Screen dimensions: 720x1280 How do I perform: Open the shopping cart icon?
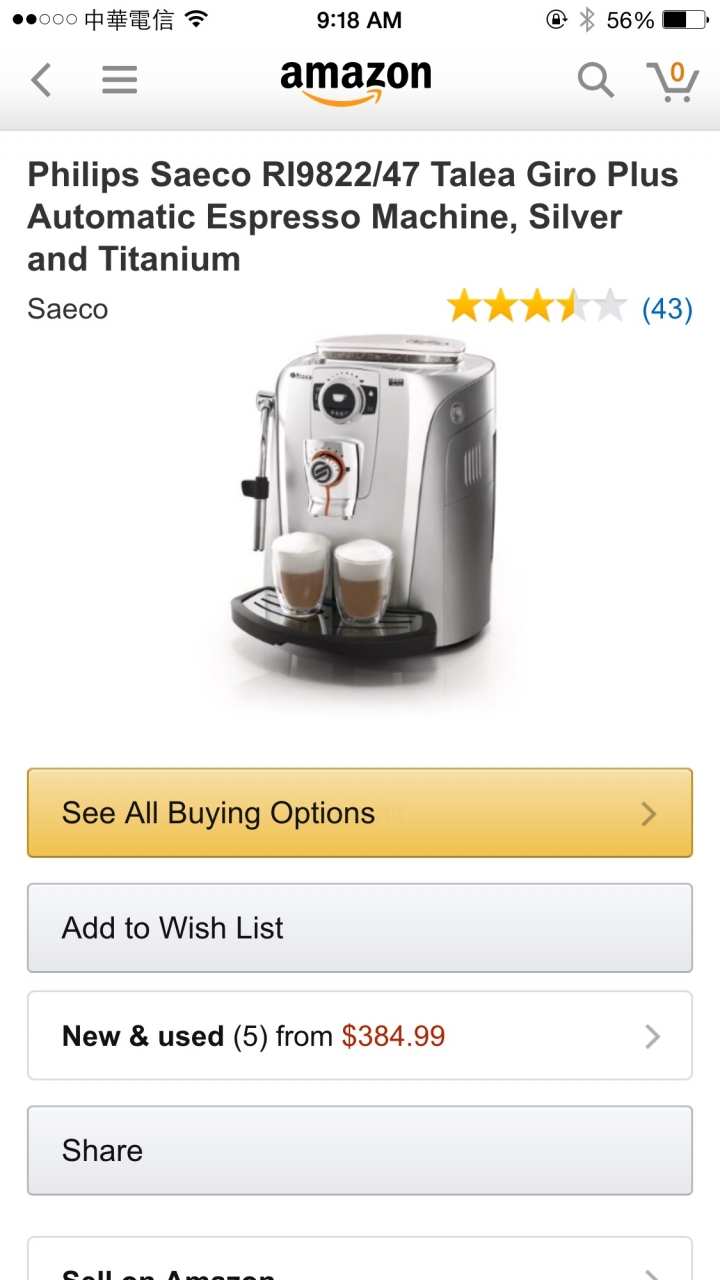click(x=672, y=81)
